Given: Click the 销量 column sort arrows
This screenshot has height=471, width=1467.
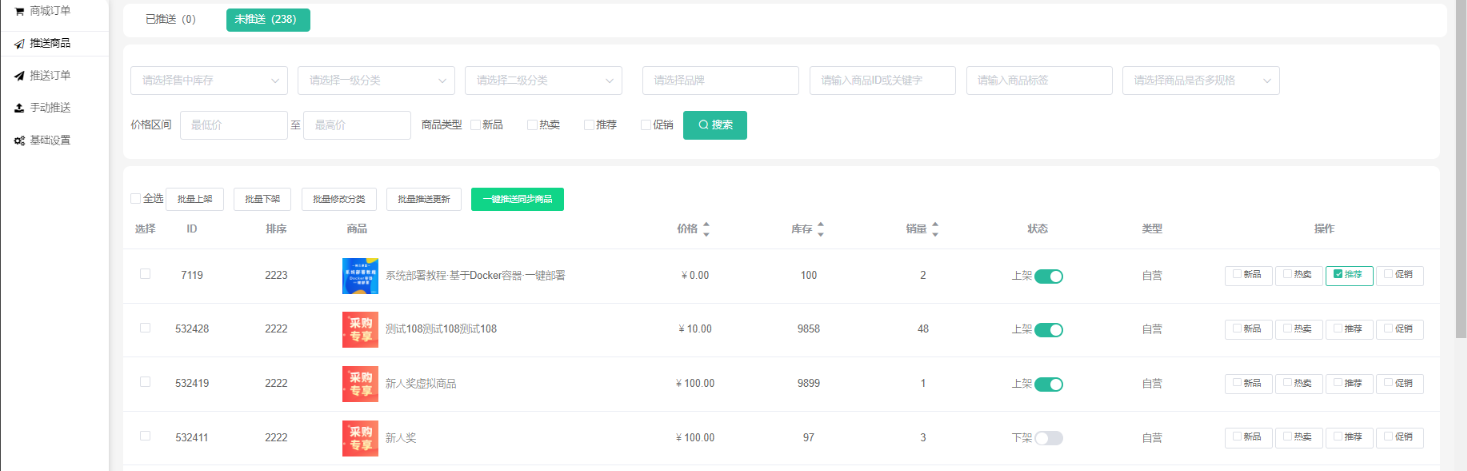Looking at the screenshot, I should point(935,229).
